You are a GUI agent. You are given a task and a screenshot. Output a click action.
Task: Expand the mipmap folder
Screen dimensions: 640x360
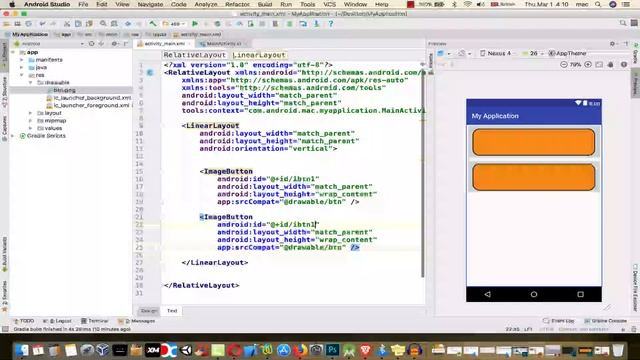[x=30, y=121]
